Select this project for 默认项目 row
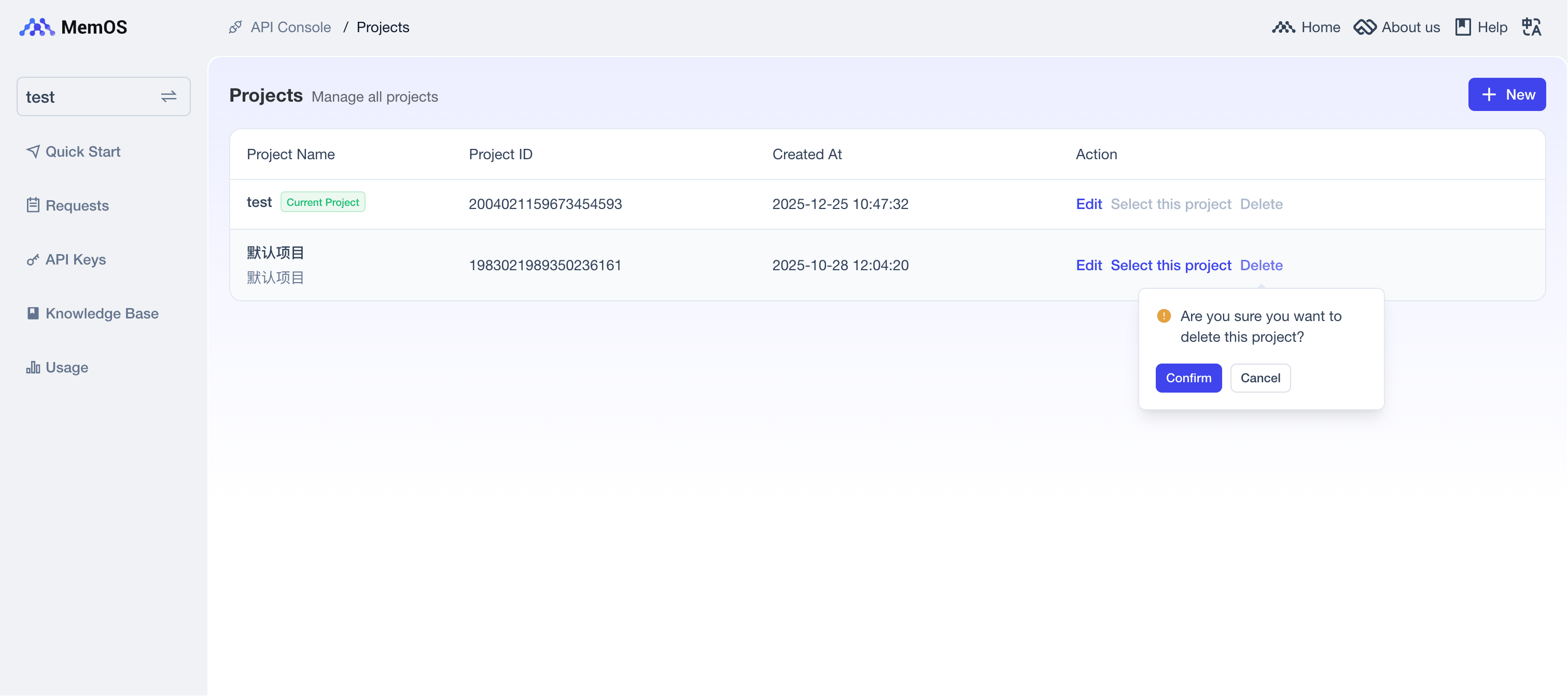Screen dimensions: 1568x696 (1170, 266)
